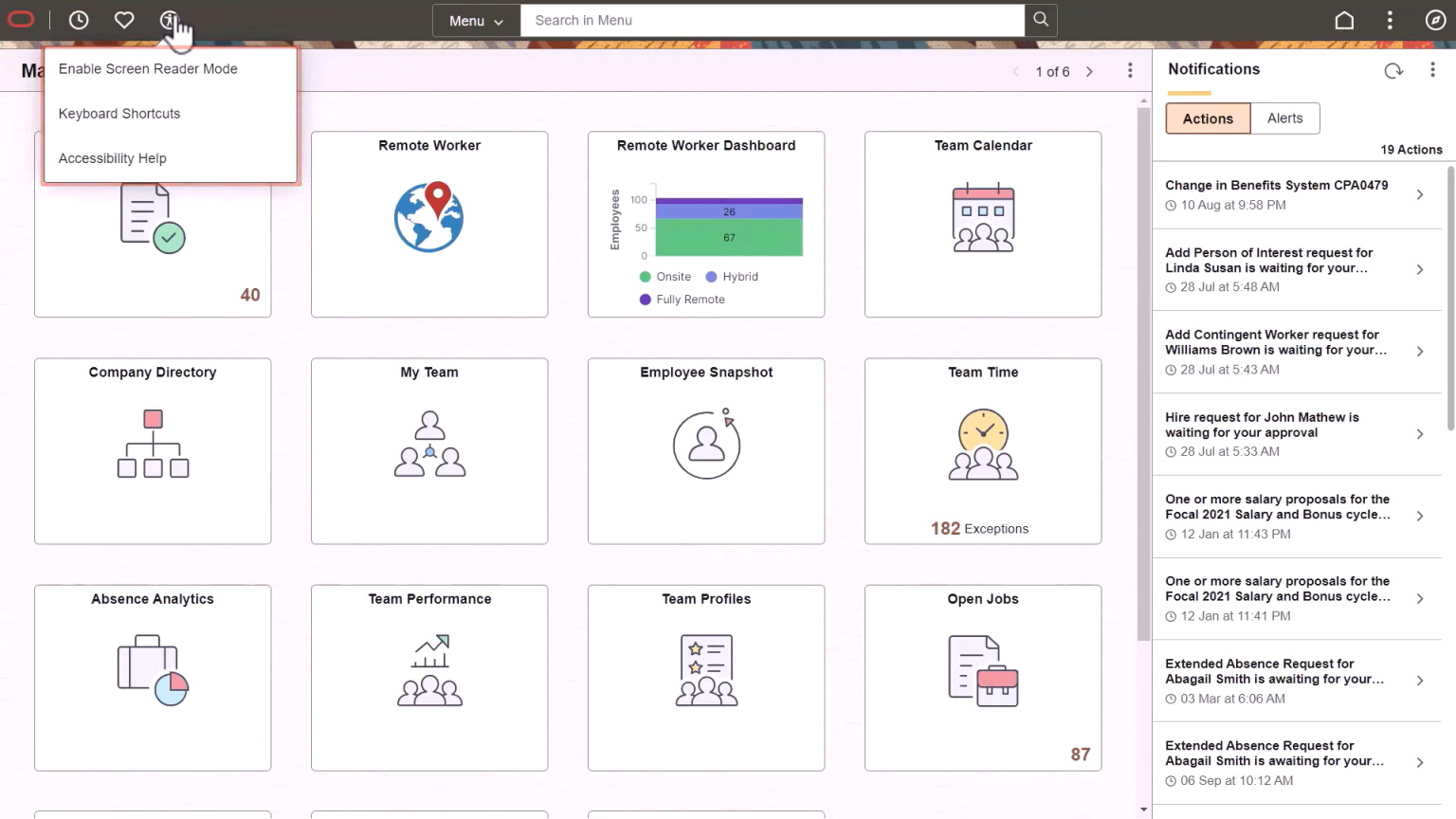This screenshot has width=1456, height=819.
Task: Open Recents using the clock icon
Action: [79, 20]
